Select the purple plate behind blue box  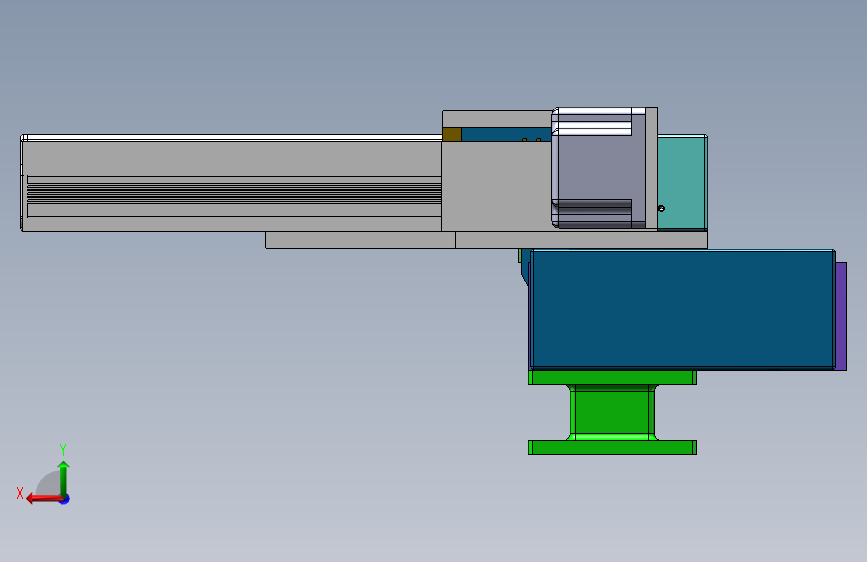point(841,316)
